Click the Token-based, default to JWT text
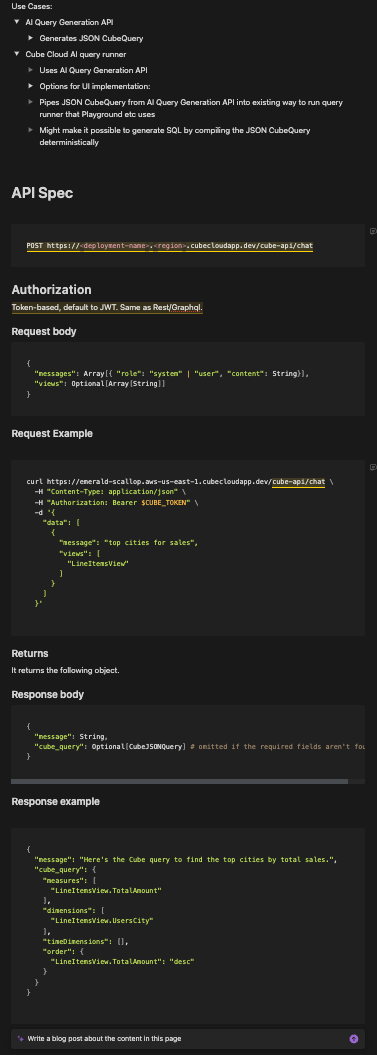Screen dimensions: 377x1055 107,307
